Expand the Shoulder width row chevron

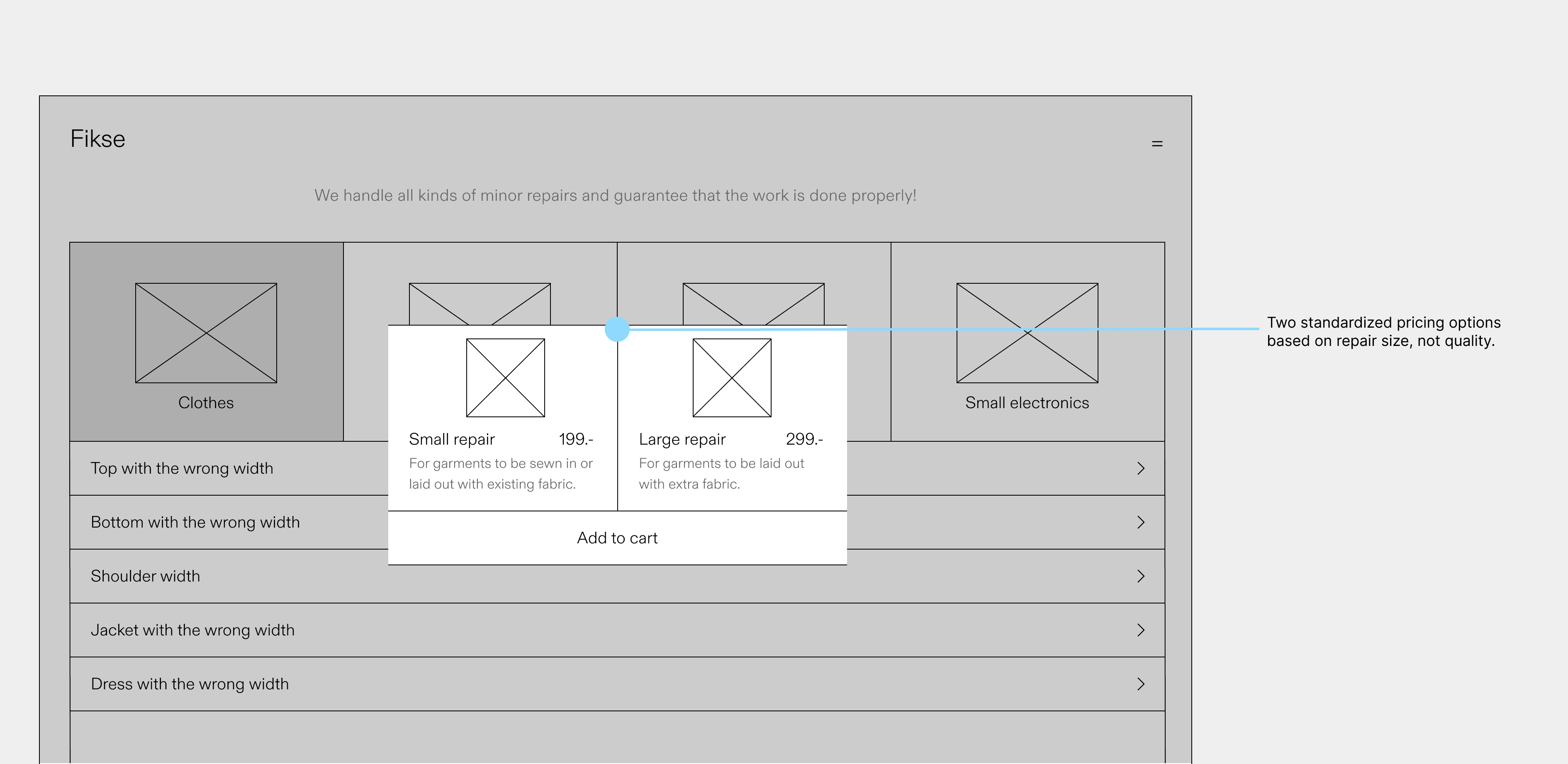coord(1141,576)
